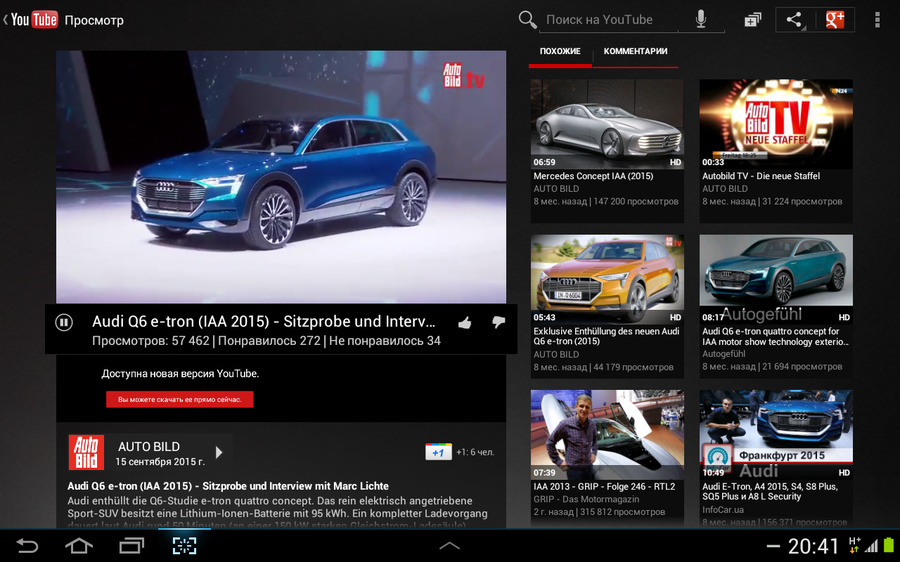Tap the signal strength indicator
This screenshot has height=562, width=900.
pyautogui.click(x=872, y=545)
